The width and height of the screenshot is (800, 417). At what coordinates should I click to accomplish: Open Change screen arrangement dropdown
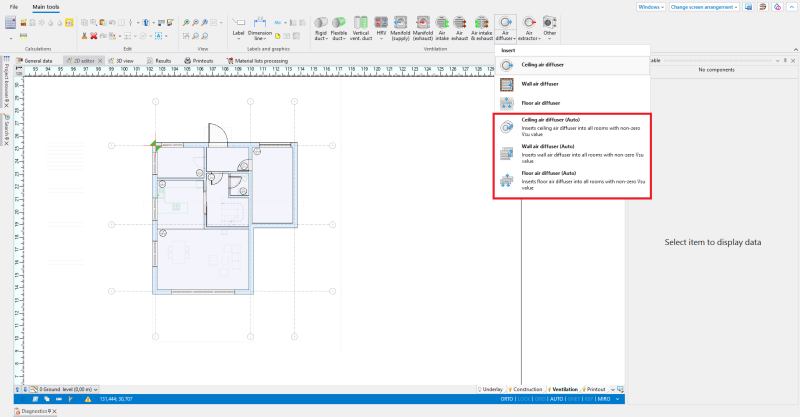(704, 7)
